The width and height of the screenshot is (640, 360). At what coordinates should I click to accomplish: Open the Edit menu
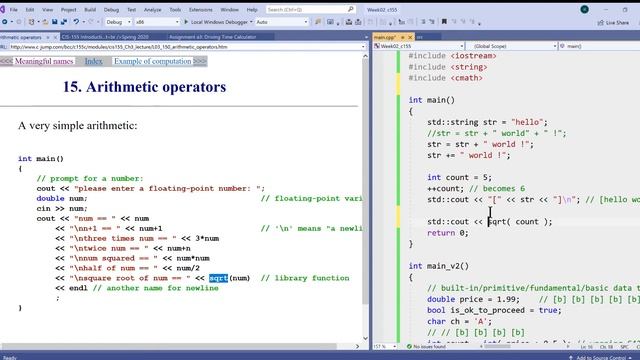[30, 9]
